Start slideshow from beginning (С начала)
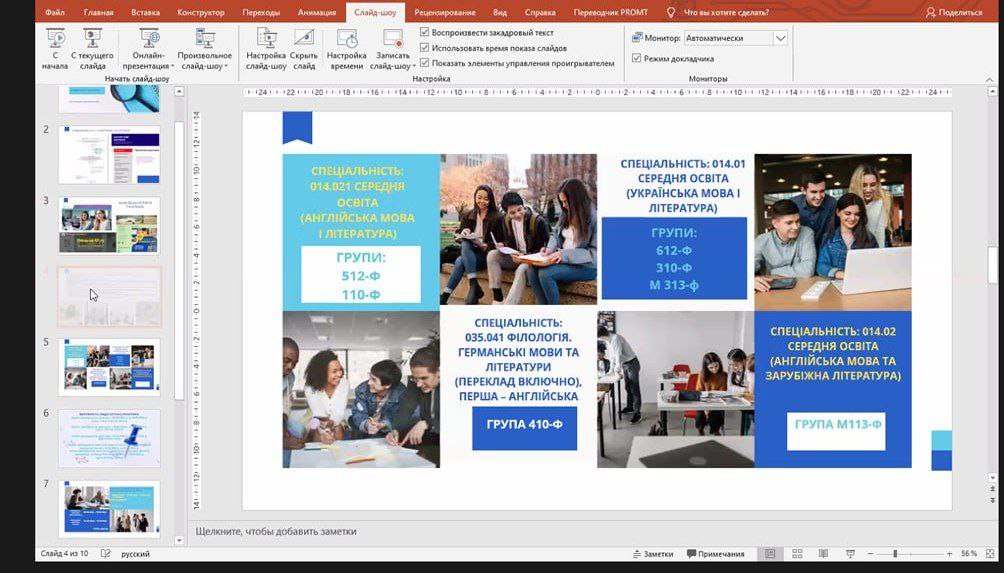This screenshot has height=573, width=1004. point(55,47)
